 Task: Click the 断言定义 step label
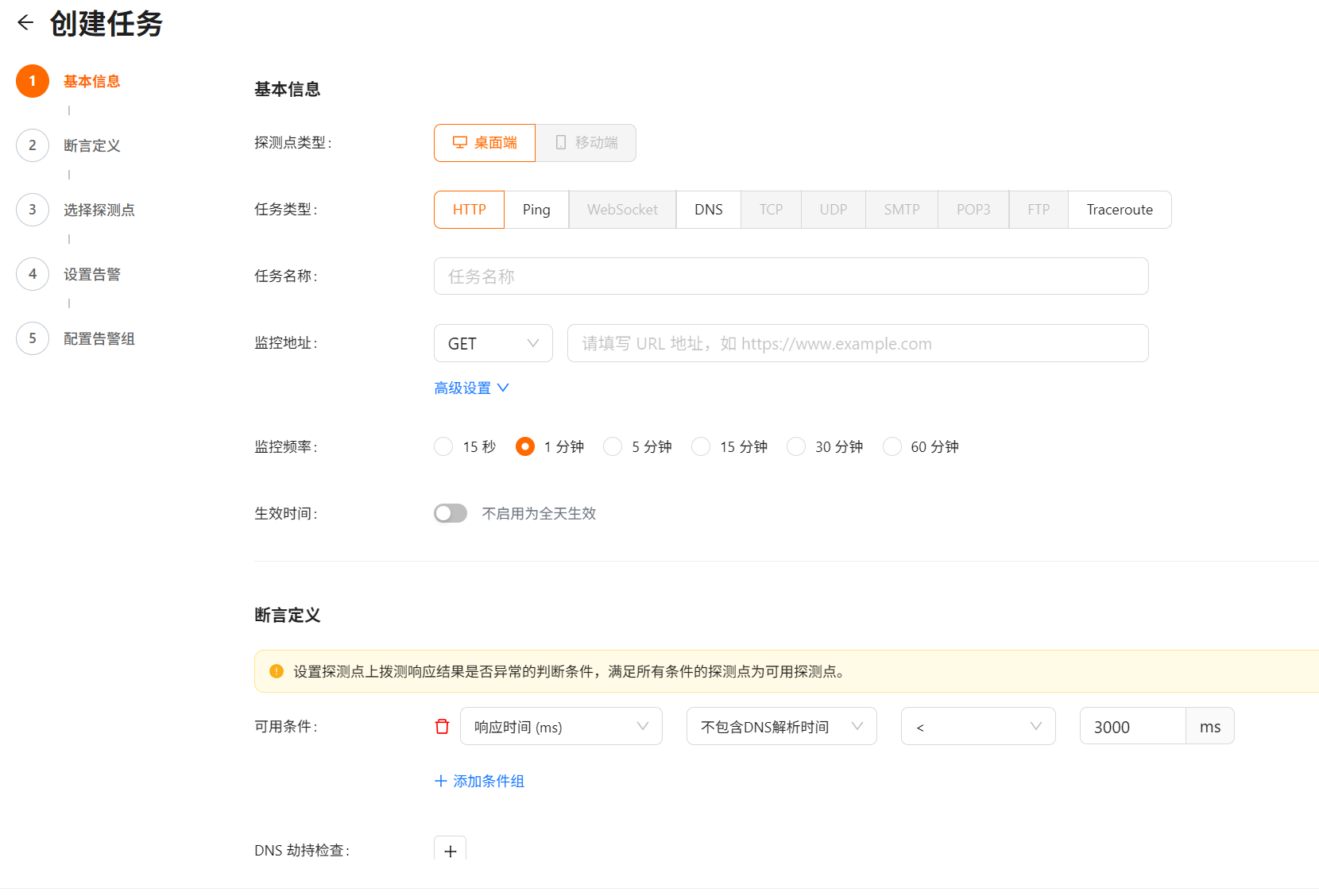pyautogui.click(x=91, y=145)
